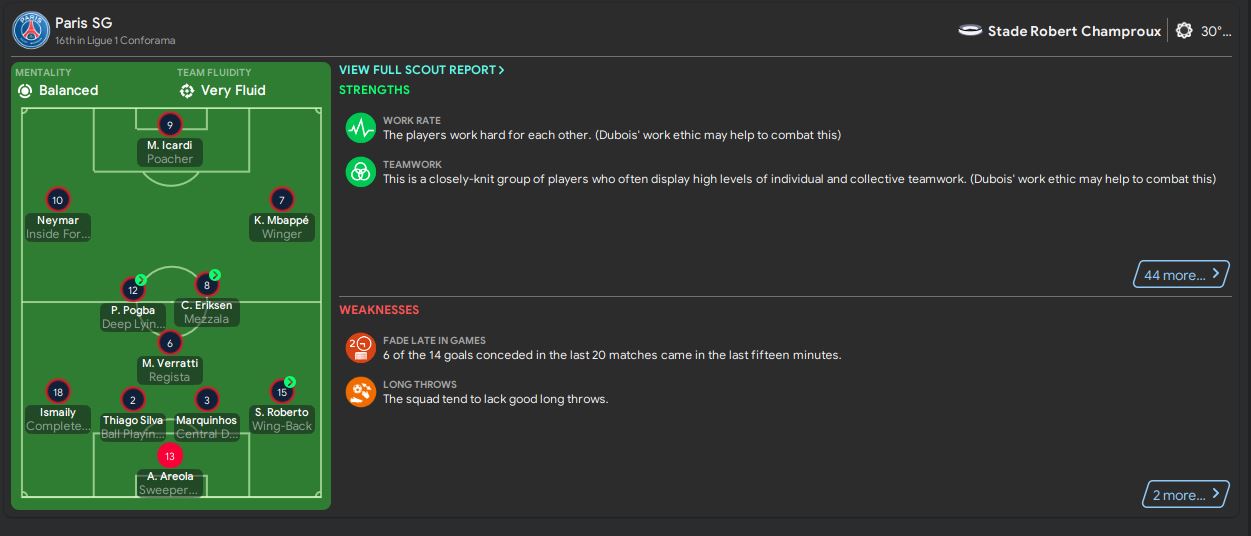Select Neymar's number 10 shirt

click(58, 200)
